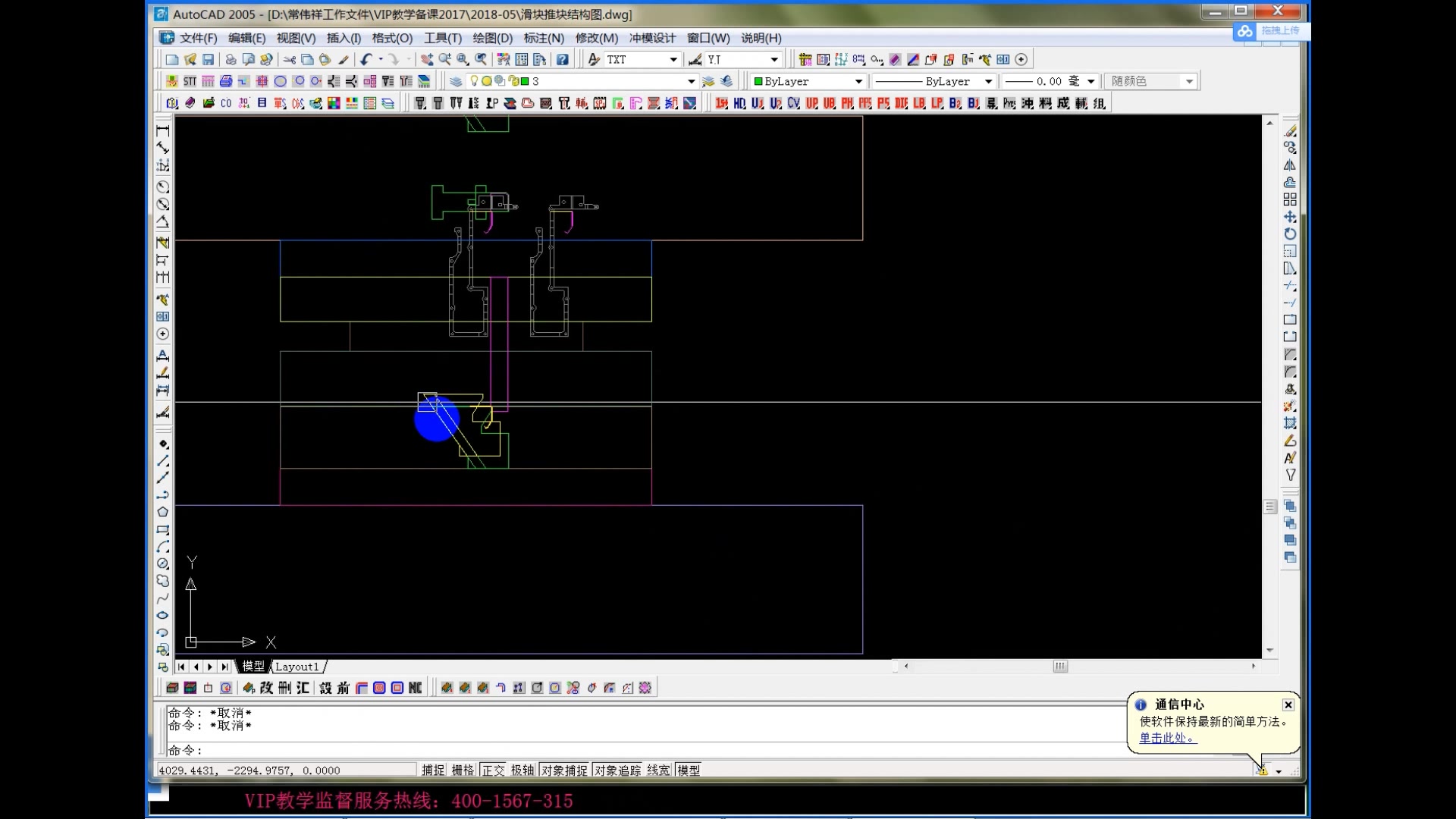Open the Layer Properties Manager icon
The width and height of the screenshot is (1456, 819).
click(x=455, y=81)
